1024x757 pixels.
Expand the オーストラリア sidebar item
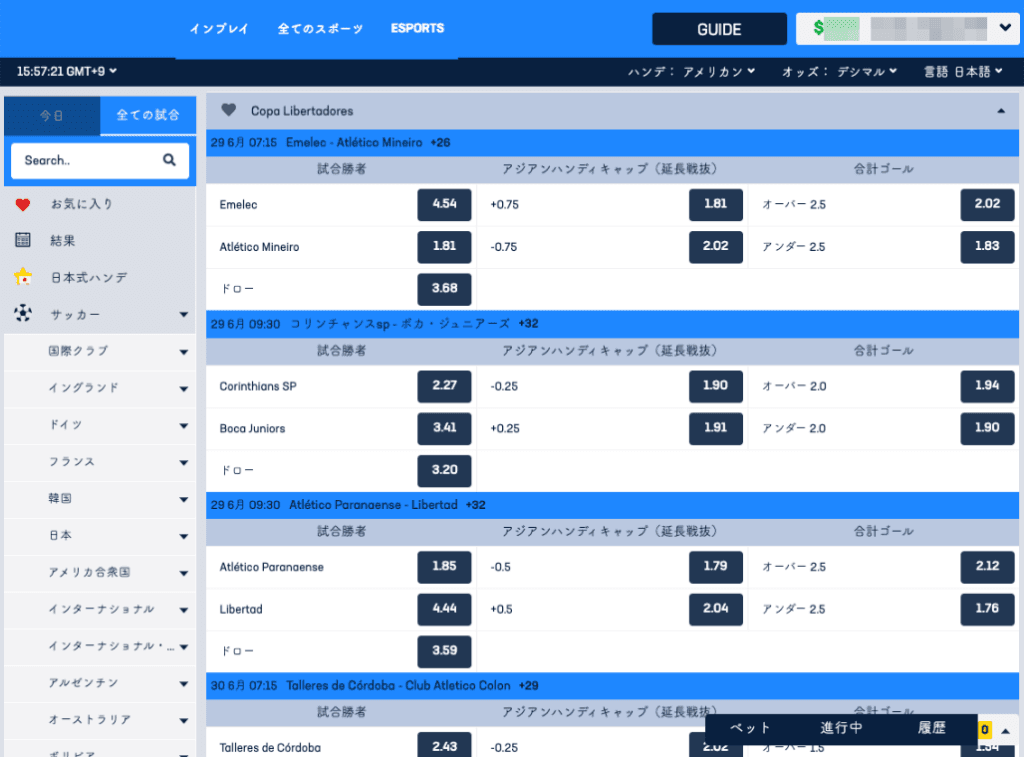(184, 720)
